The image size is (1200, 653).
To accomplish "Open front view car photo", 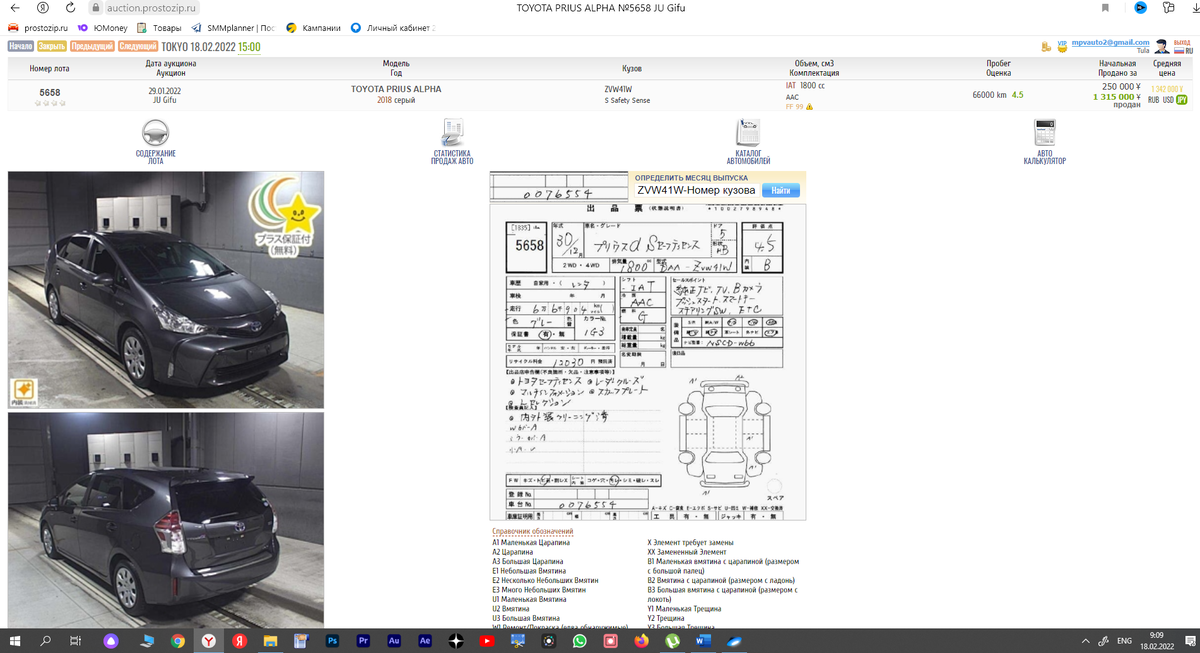I will click(166, 290).
